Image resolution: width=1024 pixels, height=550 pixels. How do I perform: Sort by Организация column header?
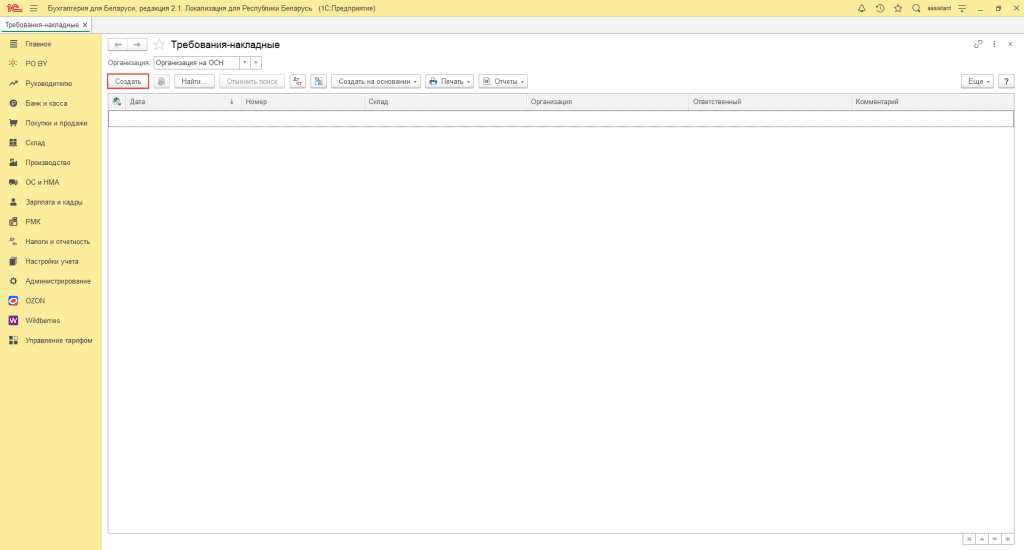[x=607, y=102]
